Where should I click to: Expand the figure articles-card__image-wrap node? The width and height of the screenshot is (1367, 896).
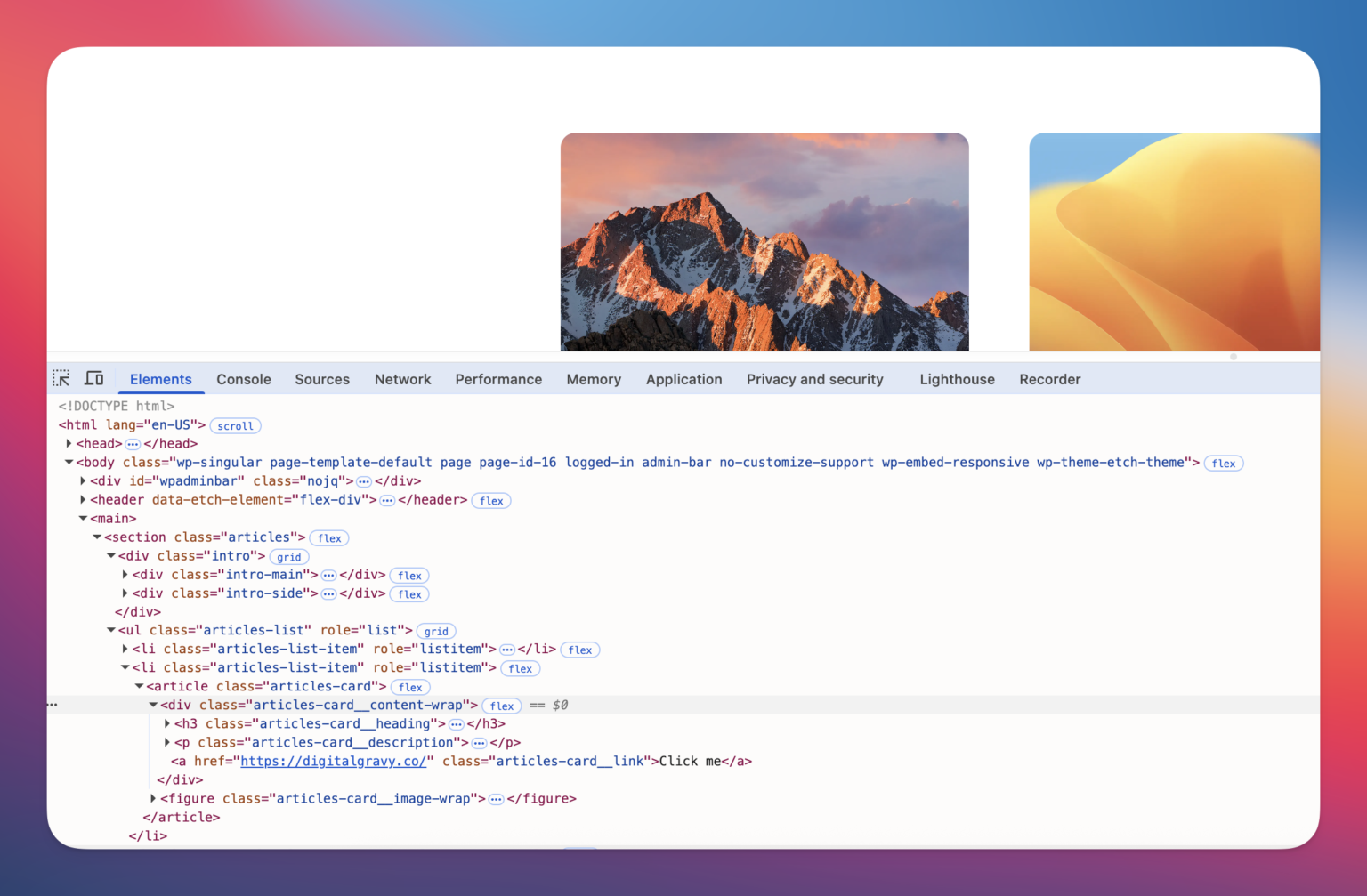[x=153, y=798]
